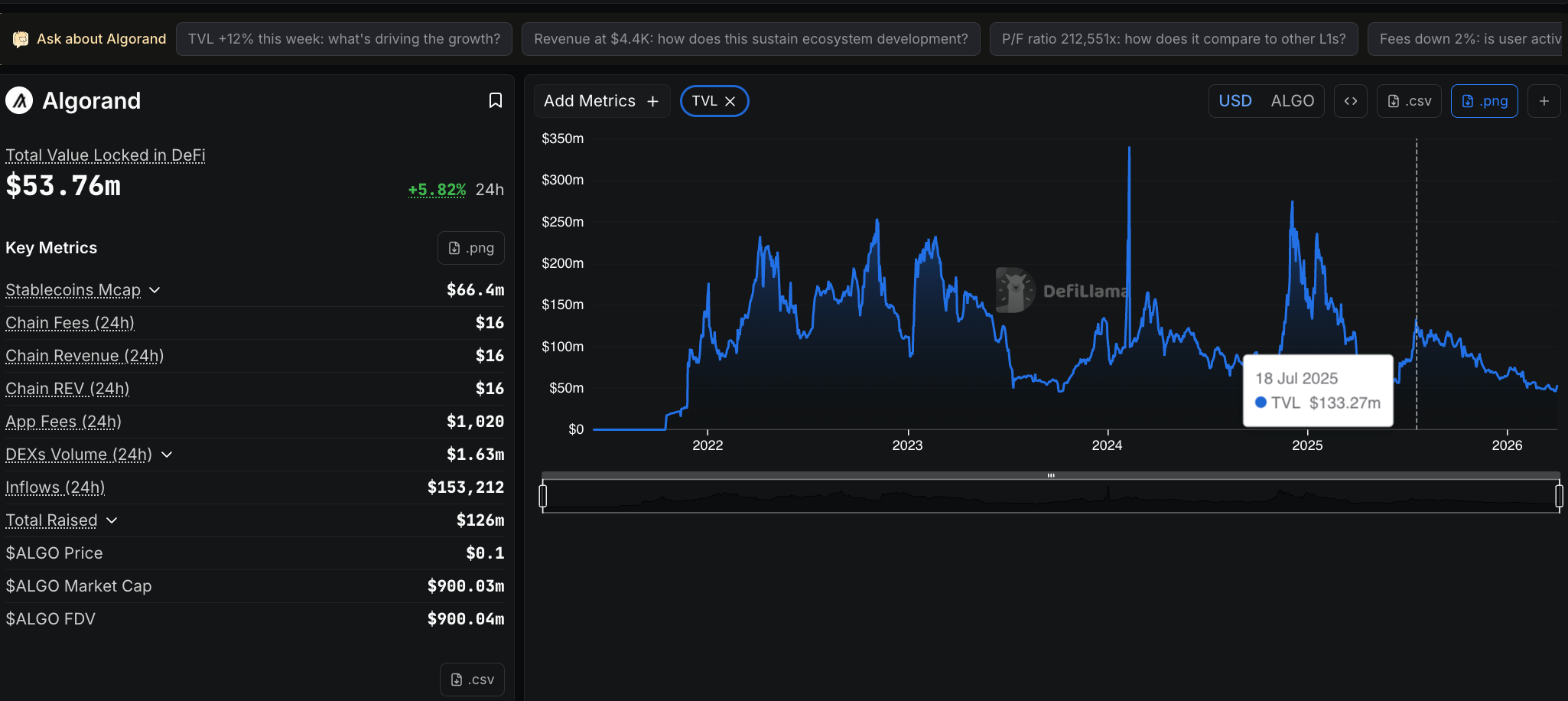The height and width of the screenshot is (701, 1568).
Task: Expand the DEXs Volume (24h) row
Action: [167, 455]
